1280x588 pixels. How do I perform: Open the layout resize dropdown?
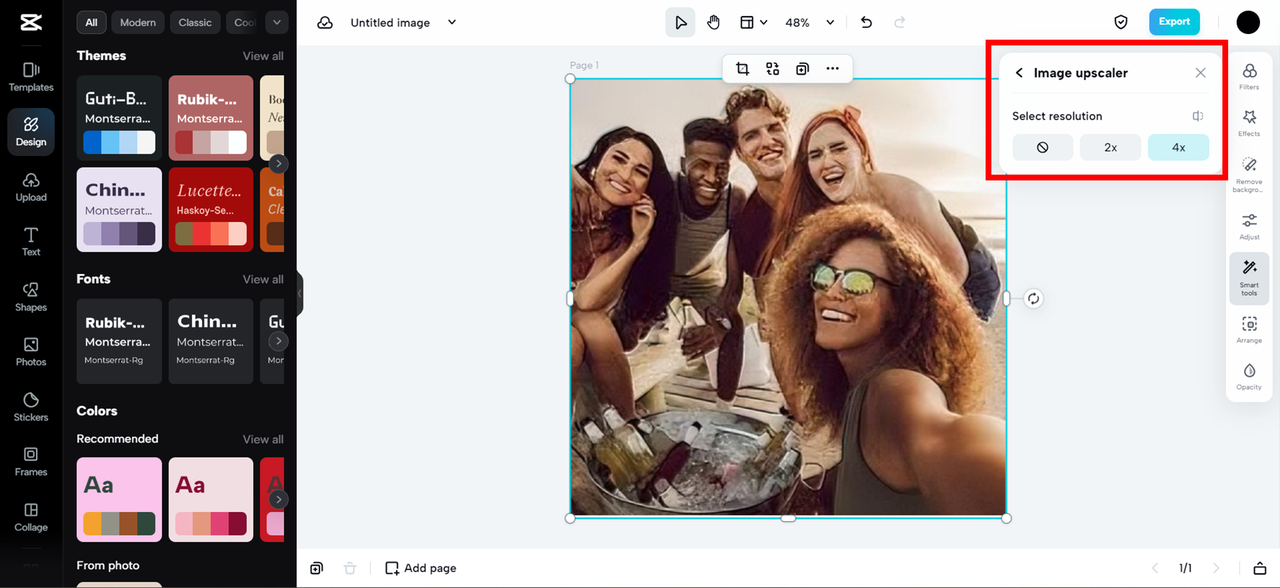pos(753,22)
